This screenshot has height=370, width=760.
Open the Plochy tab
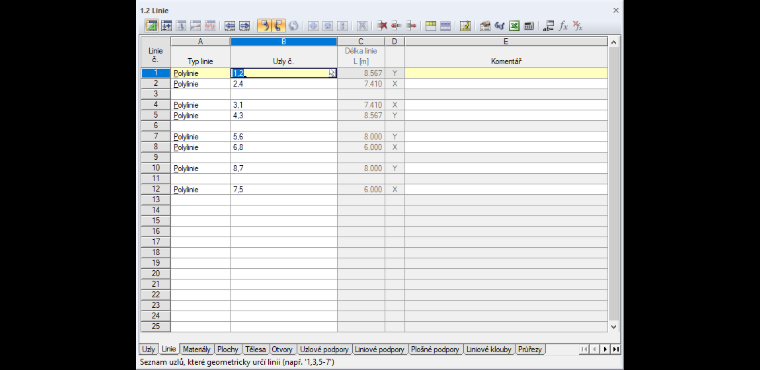tap(228, 349)
